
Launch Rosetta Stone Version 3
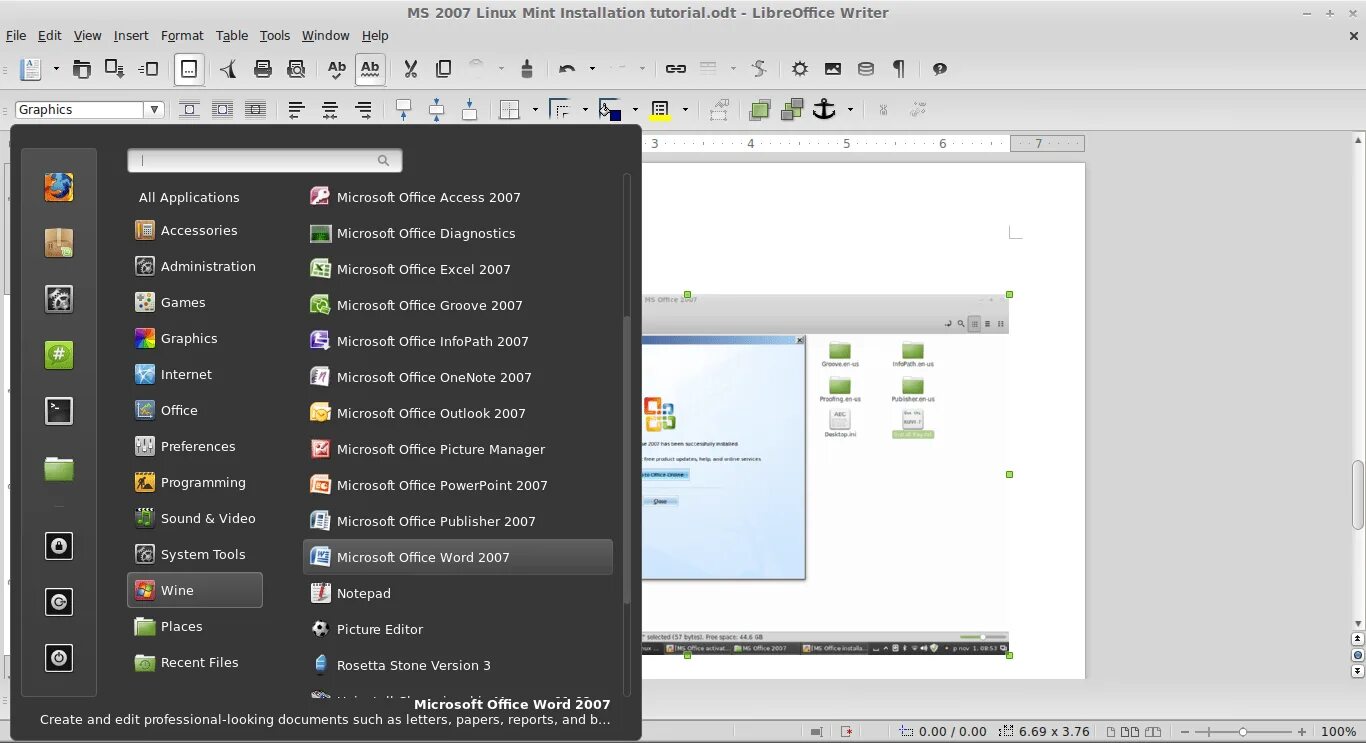coord(458,665)
